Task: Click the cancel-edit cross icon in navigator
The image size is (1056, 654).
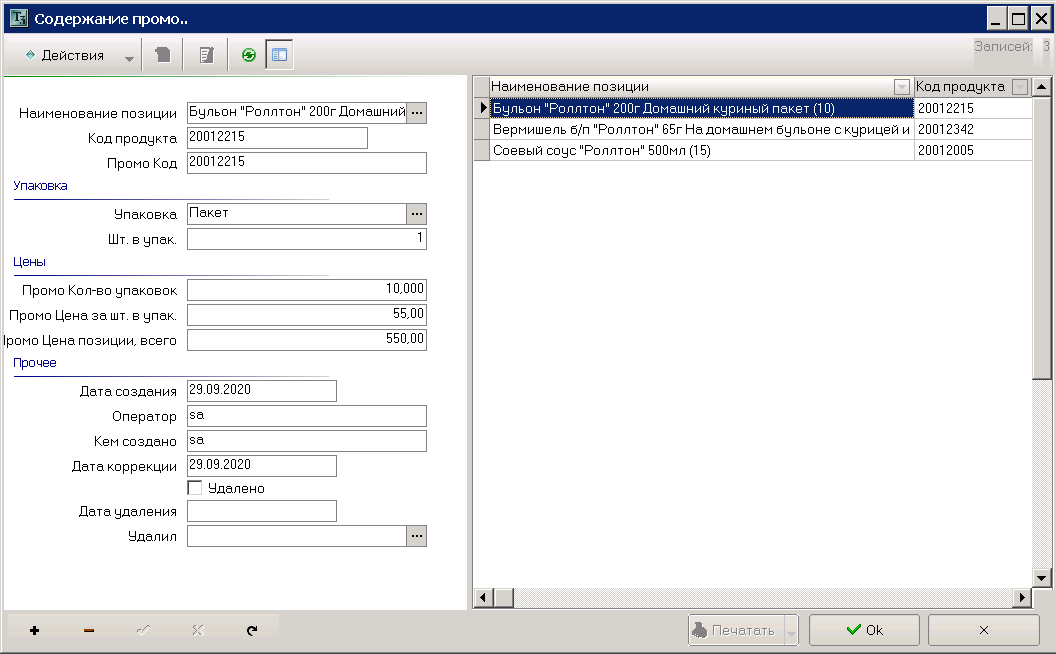Action: pyautogui.click(x=197, y=630)
